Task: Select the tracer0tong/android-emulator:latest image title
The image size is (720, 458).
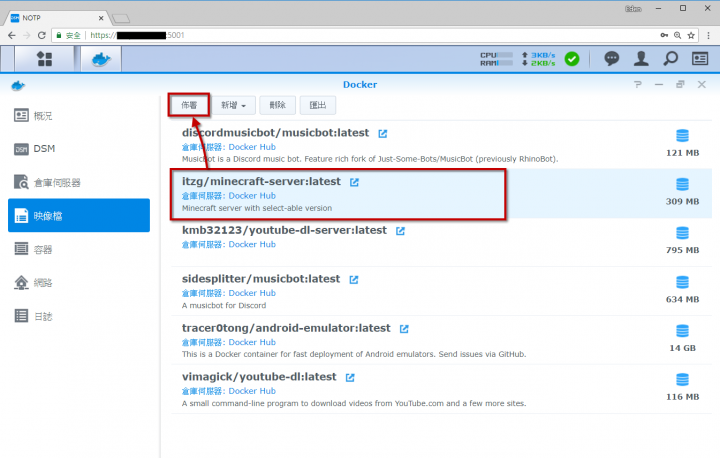Action: point(286,328)
